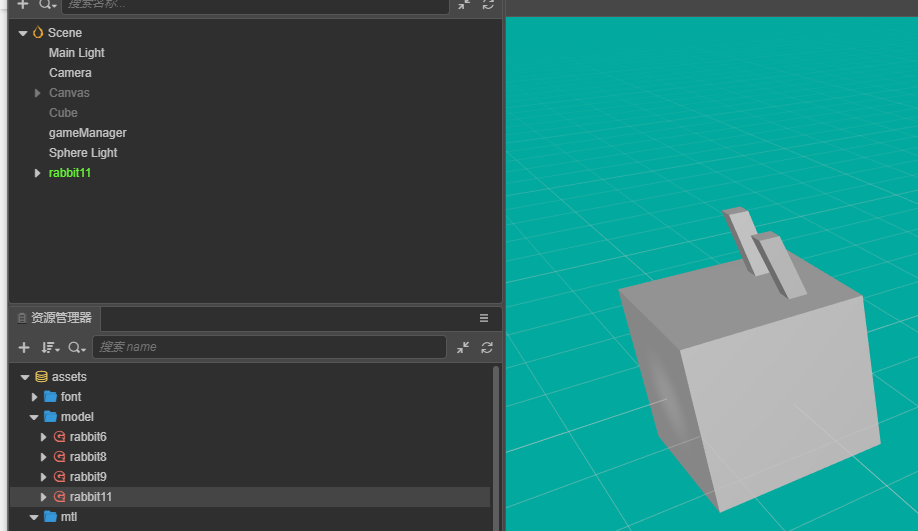Open the asset sort order menu
Screen dimensions: 918x531
[x=50, y=348]
